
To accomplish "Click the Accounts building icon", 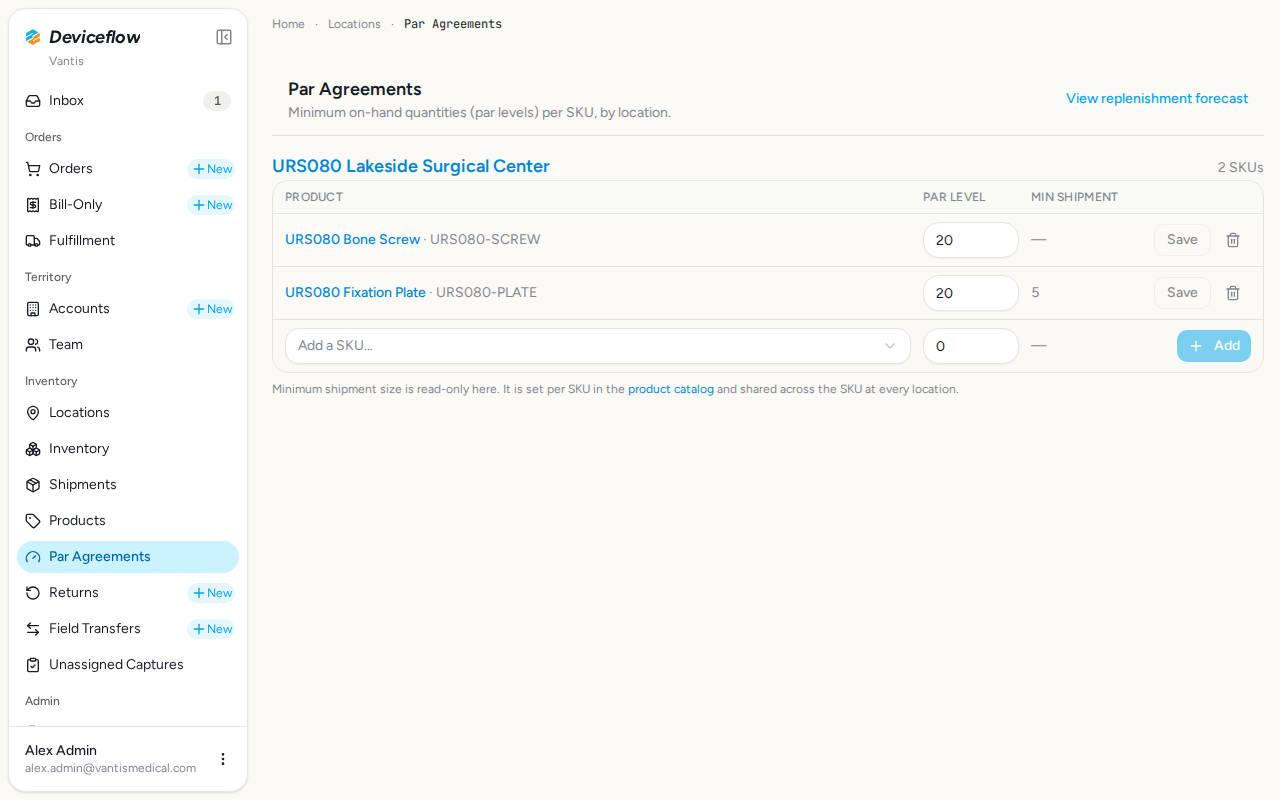I will 33,309.
